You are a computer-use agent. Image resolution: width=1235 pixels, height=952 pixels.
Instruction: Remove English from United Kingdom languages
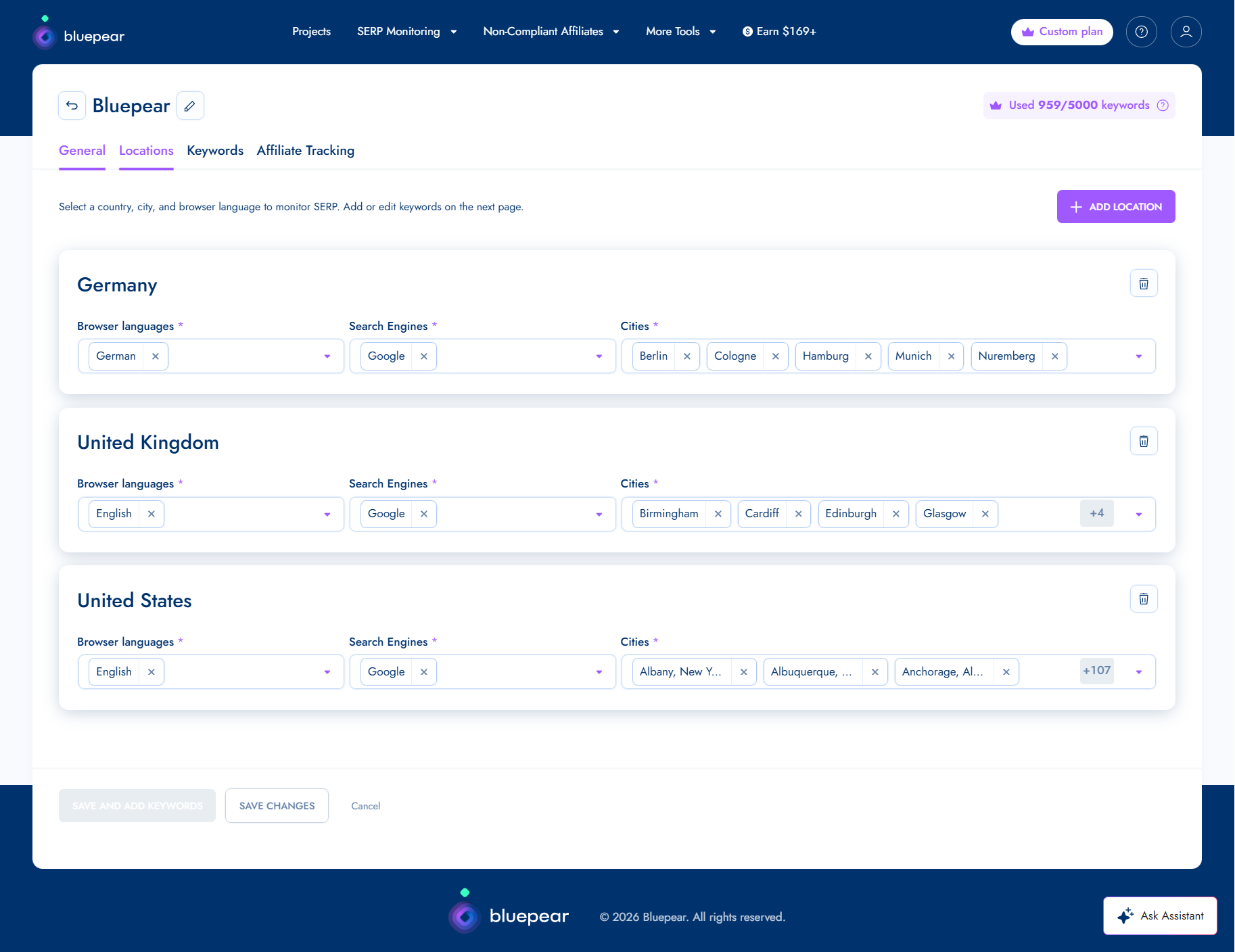pyautogui.click(x=152, y=514)
